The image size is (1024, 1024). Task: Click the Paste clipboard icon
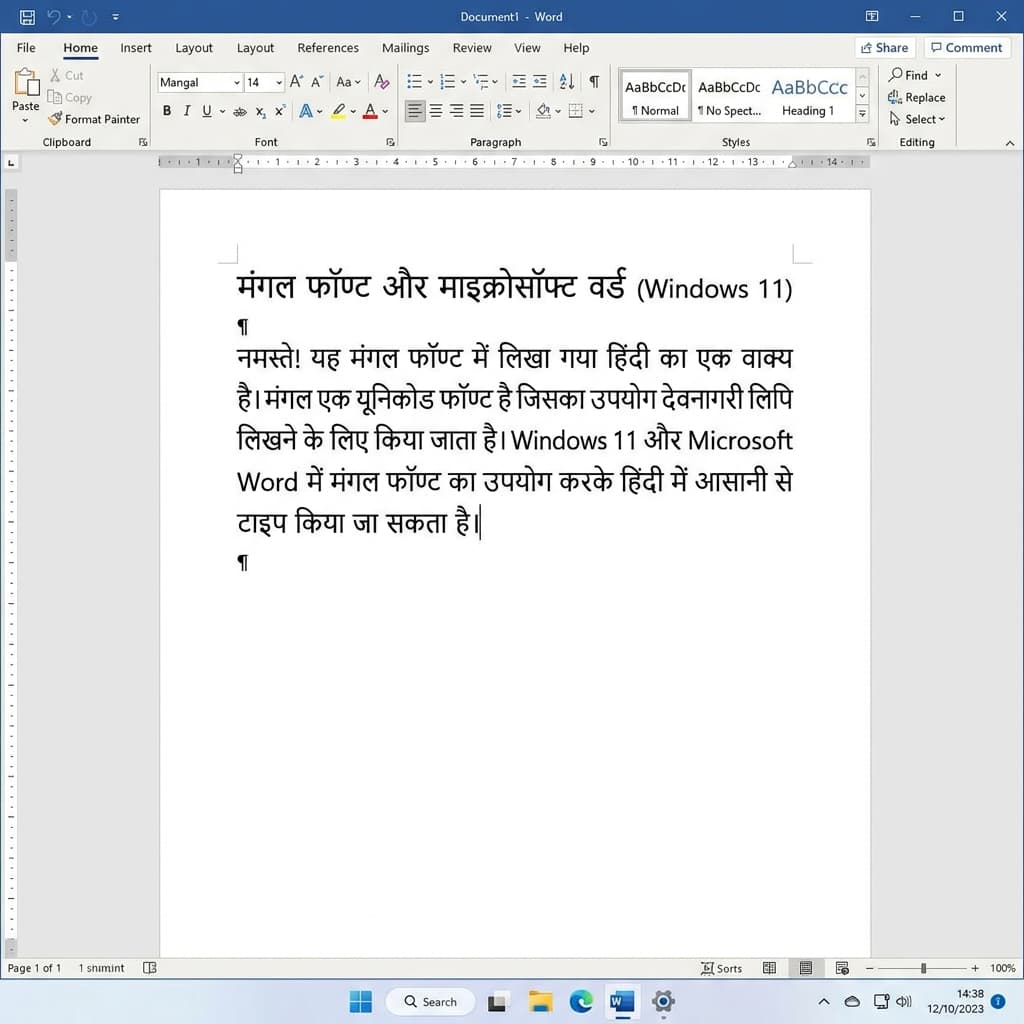[x=26, y=83]
